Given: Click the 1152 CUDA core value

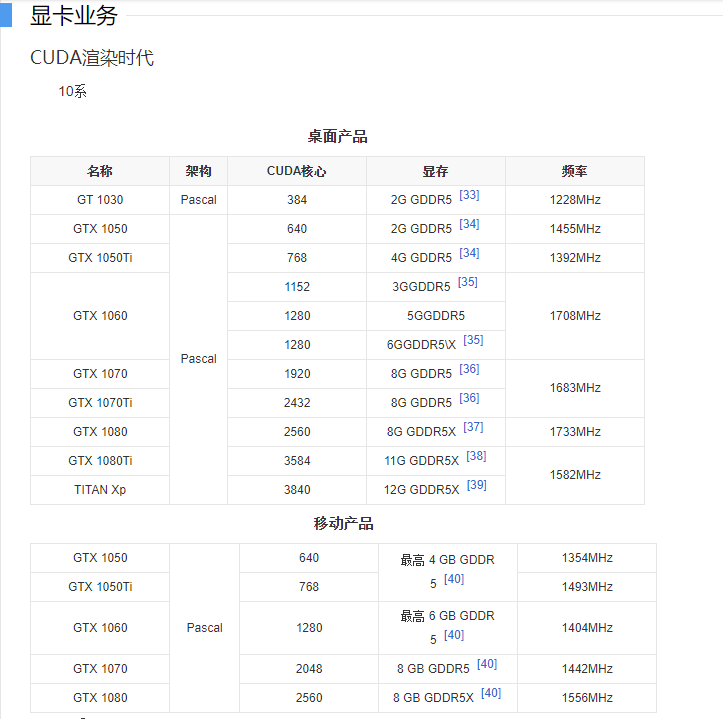Looking at the screenshot, I should (x=297, y=287).
